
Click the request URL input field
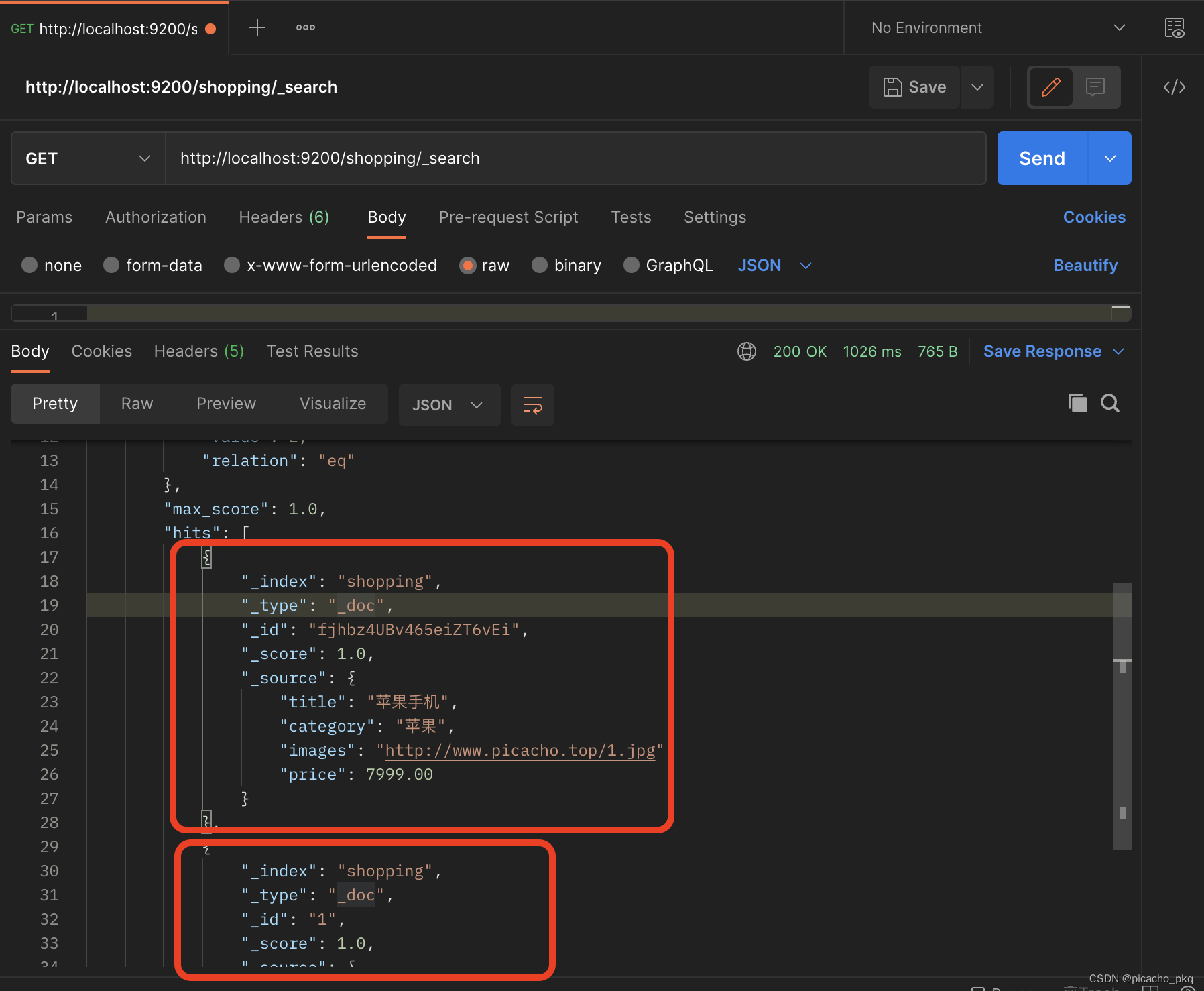pos(575,158)
